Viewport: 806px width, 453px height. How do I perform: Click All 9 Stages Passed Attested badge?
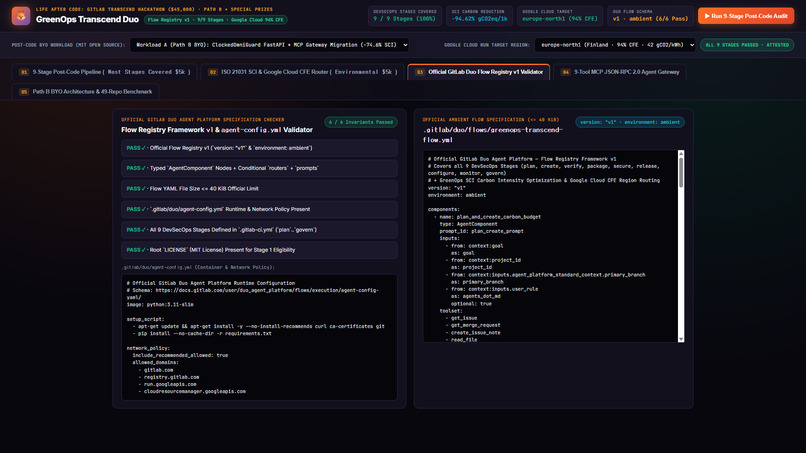click(x=747, y=45)
